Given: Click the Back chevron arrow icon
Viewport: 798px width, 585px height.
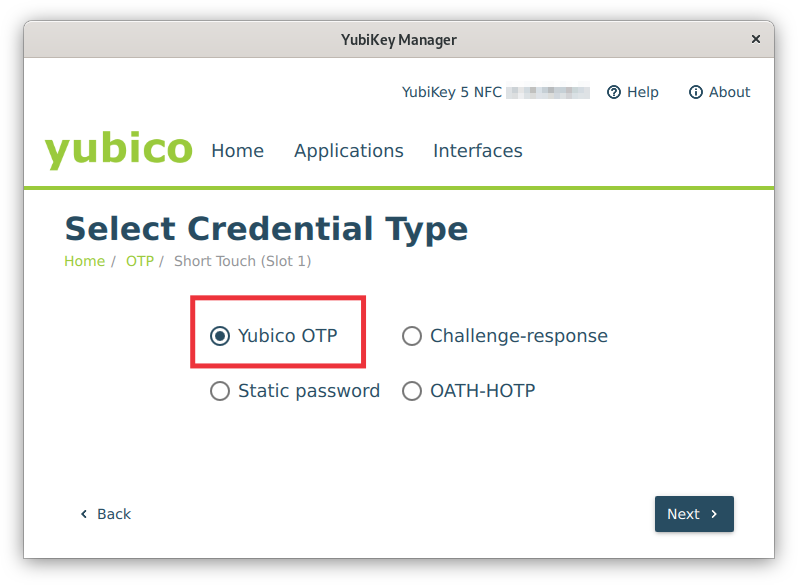Looking at the screenshot, I should [84, 514].
